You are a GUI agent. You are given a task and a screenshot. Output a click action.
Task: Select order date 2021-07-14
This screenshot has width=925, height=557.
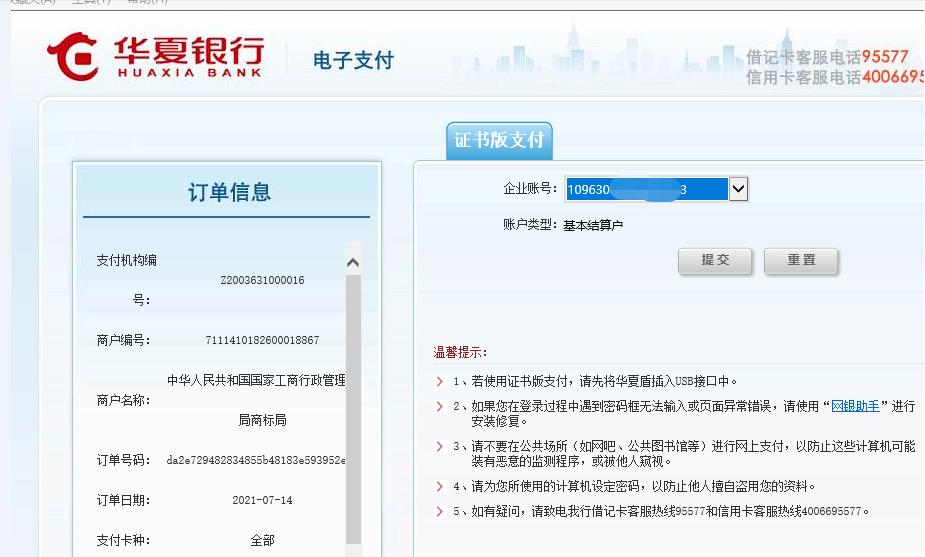point(263,500)
